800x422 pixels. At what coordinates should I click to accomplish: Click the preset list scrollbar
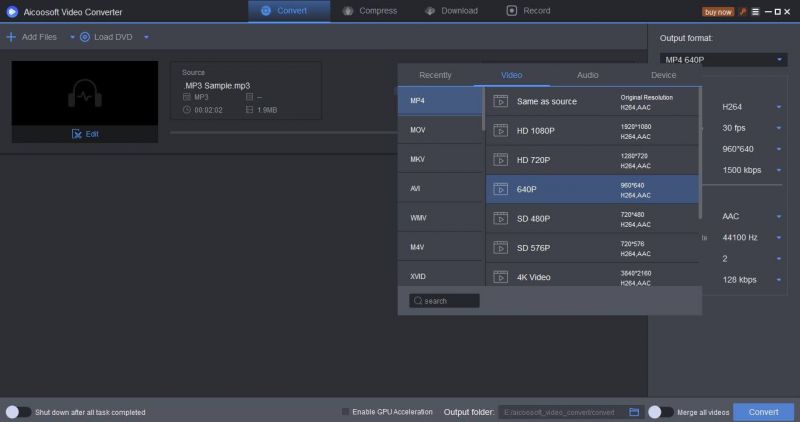[700, 153]
